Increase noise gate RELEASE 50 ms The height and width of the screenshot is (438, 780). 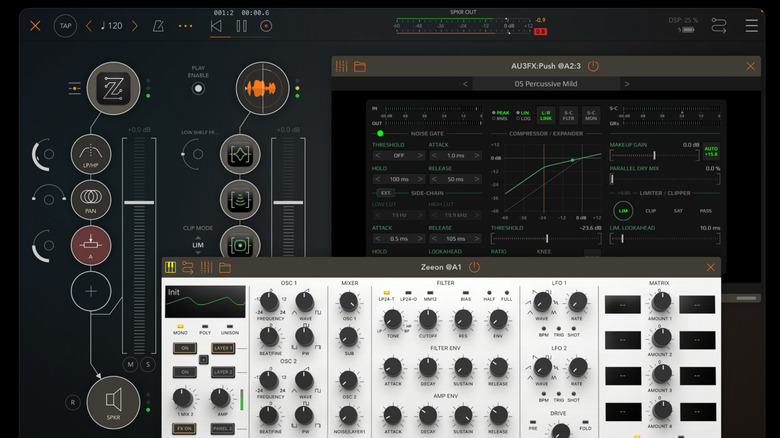point(476,179)
